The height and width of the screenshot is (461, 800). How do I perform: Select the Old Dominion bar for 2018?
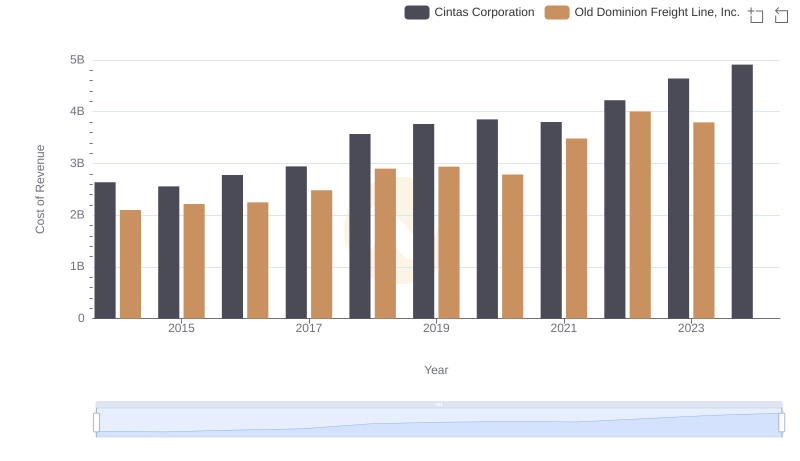[385, 244]
